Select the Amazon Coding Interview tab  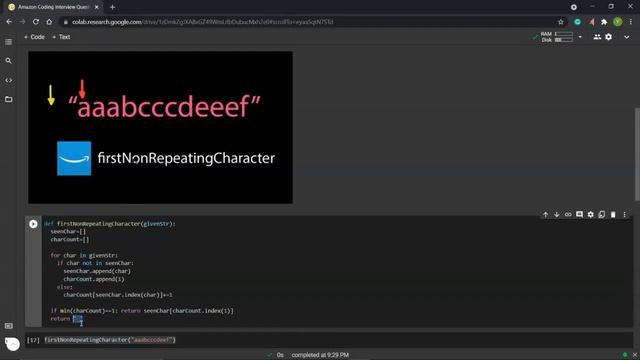pyautogui.click(x=53, y=7)
